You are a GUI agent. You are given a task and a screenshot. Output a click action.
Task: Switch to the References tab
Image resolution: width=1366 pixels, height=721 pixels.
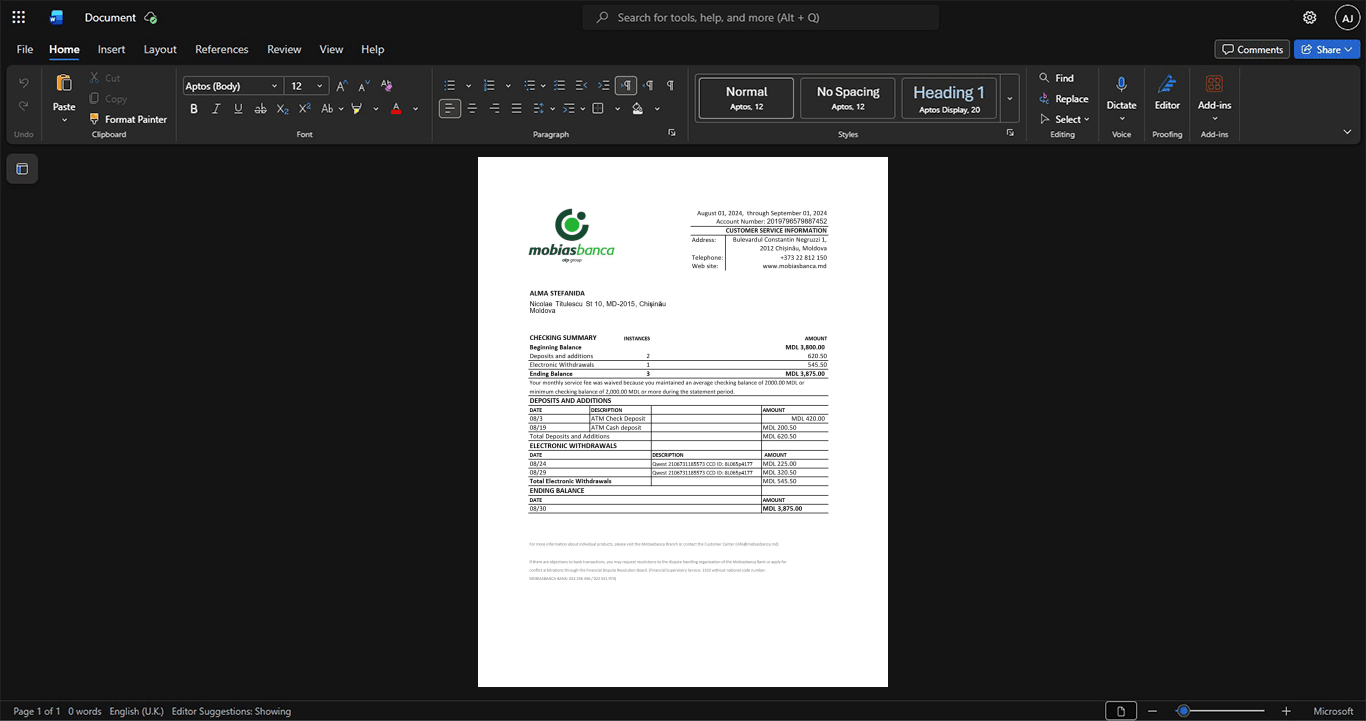[221, 49]
